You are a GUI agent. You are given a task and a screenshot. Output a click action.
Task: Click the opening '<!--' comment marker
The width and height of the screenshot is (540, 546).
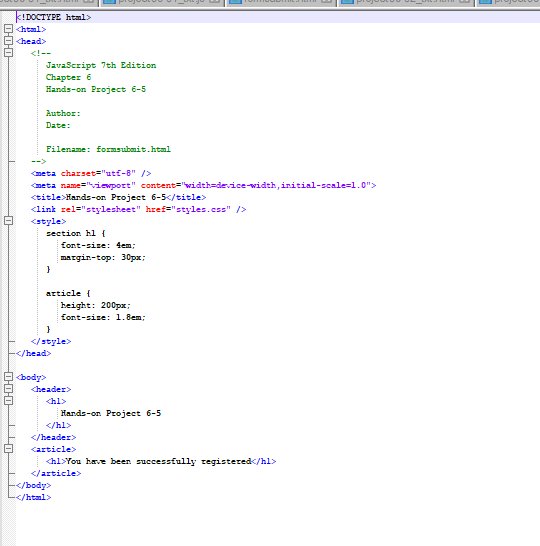point(41,53)
